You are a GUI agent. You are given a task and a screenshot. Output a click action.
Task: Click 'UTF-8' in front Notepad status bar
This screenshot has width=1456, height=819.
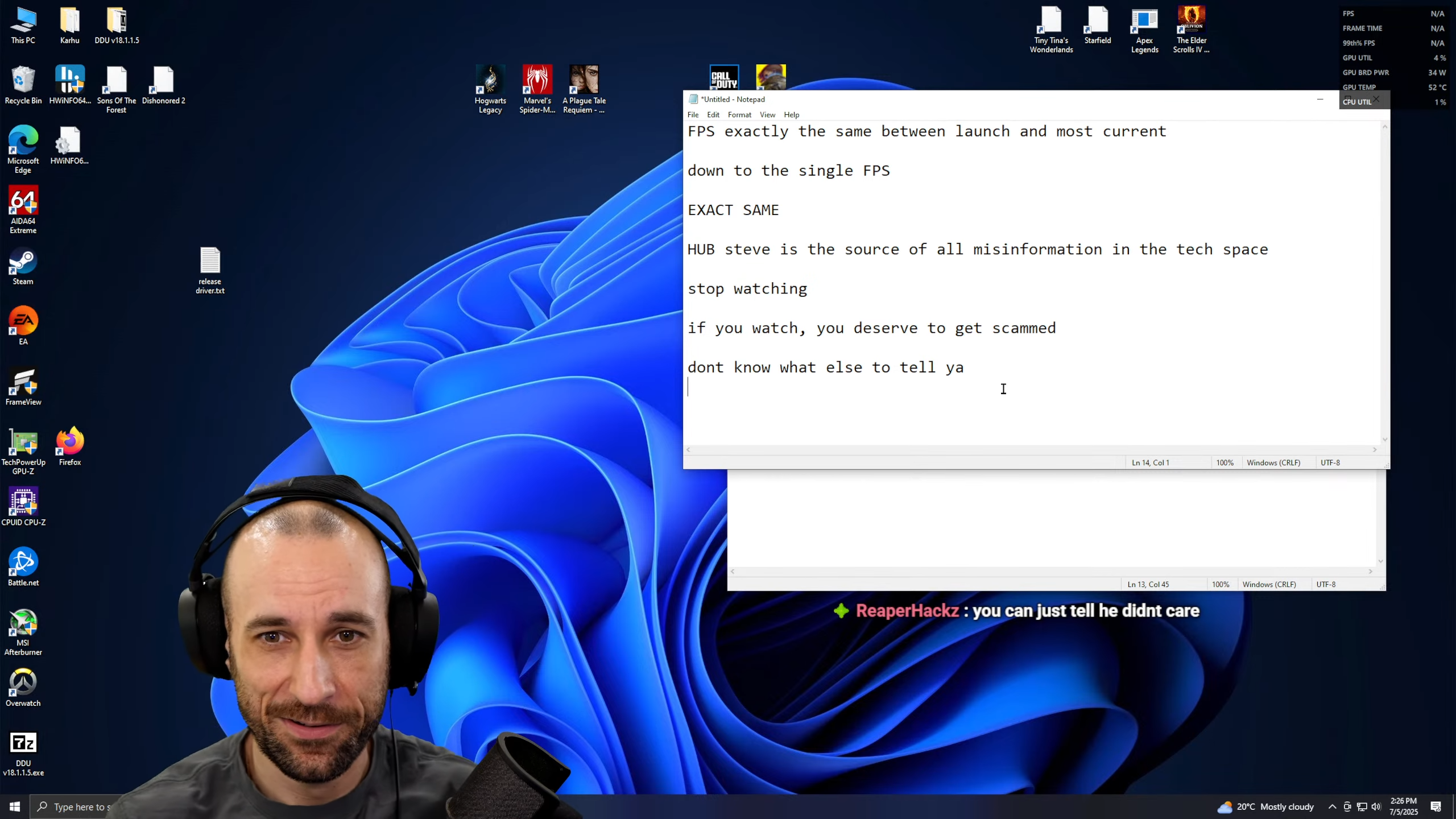click(x=1330, y=462)
